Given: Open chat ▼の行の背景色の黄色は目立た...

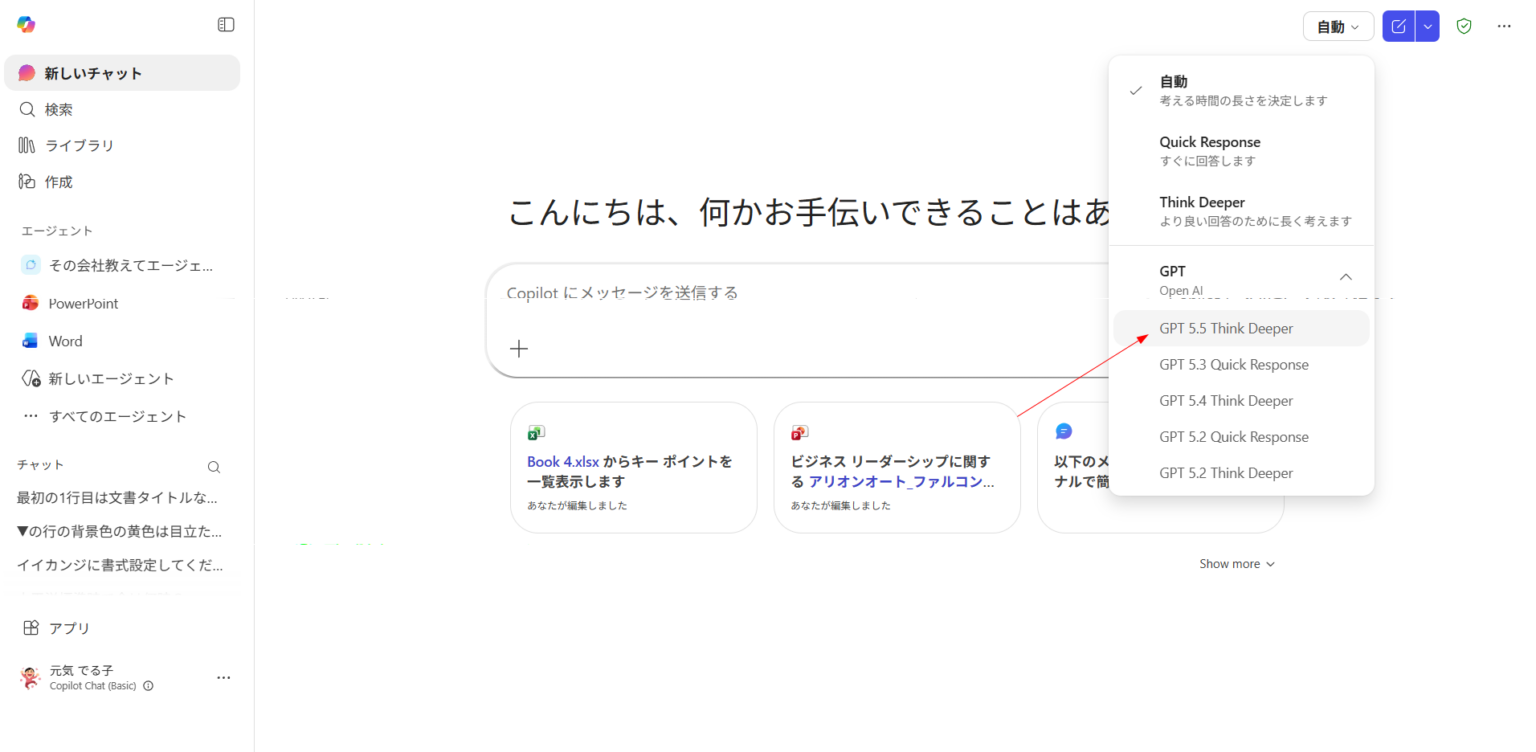Looking at the screenshot, I should [x=120, y=531].
